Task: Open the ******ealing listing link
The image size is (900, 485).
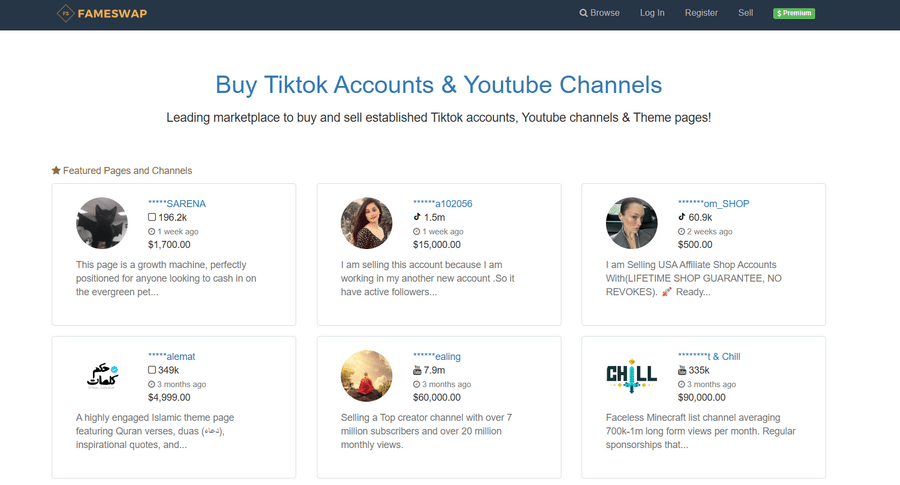Action: [437, 356]
